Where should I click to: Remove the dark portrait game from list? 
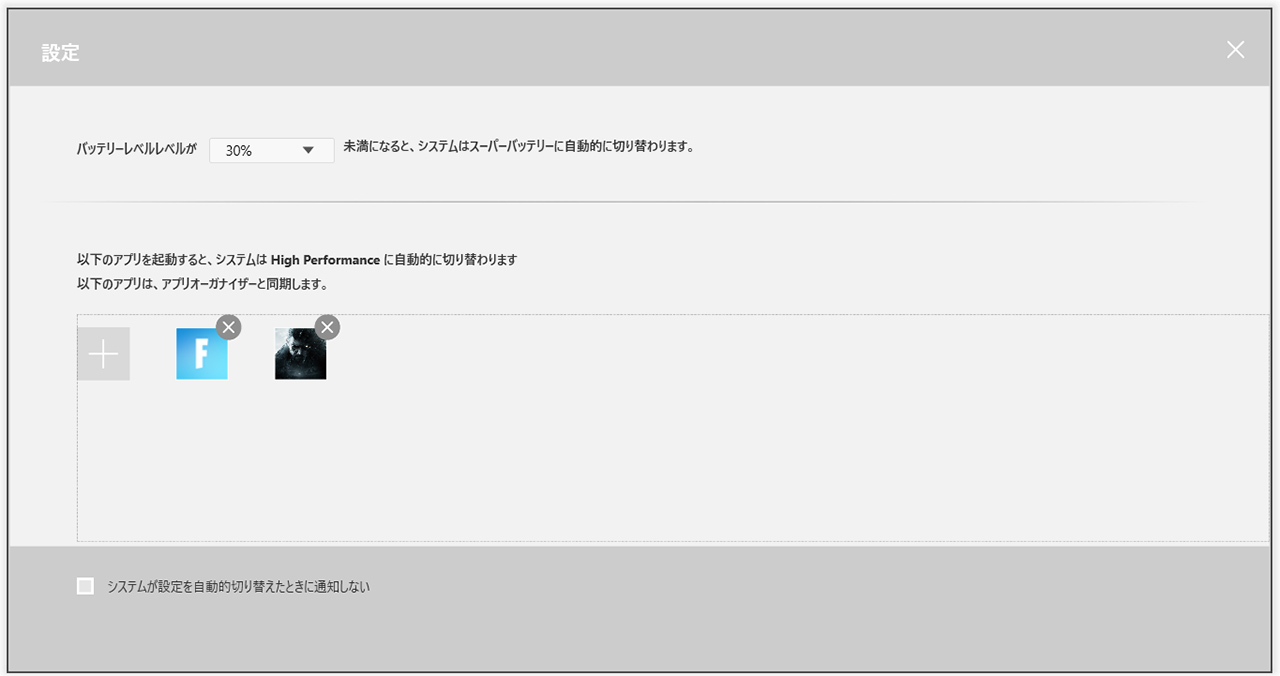coord(327,327)
